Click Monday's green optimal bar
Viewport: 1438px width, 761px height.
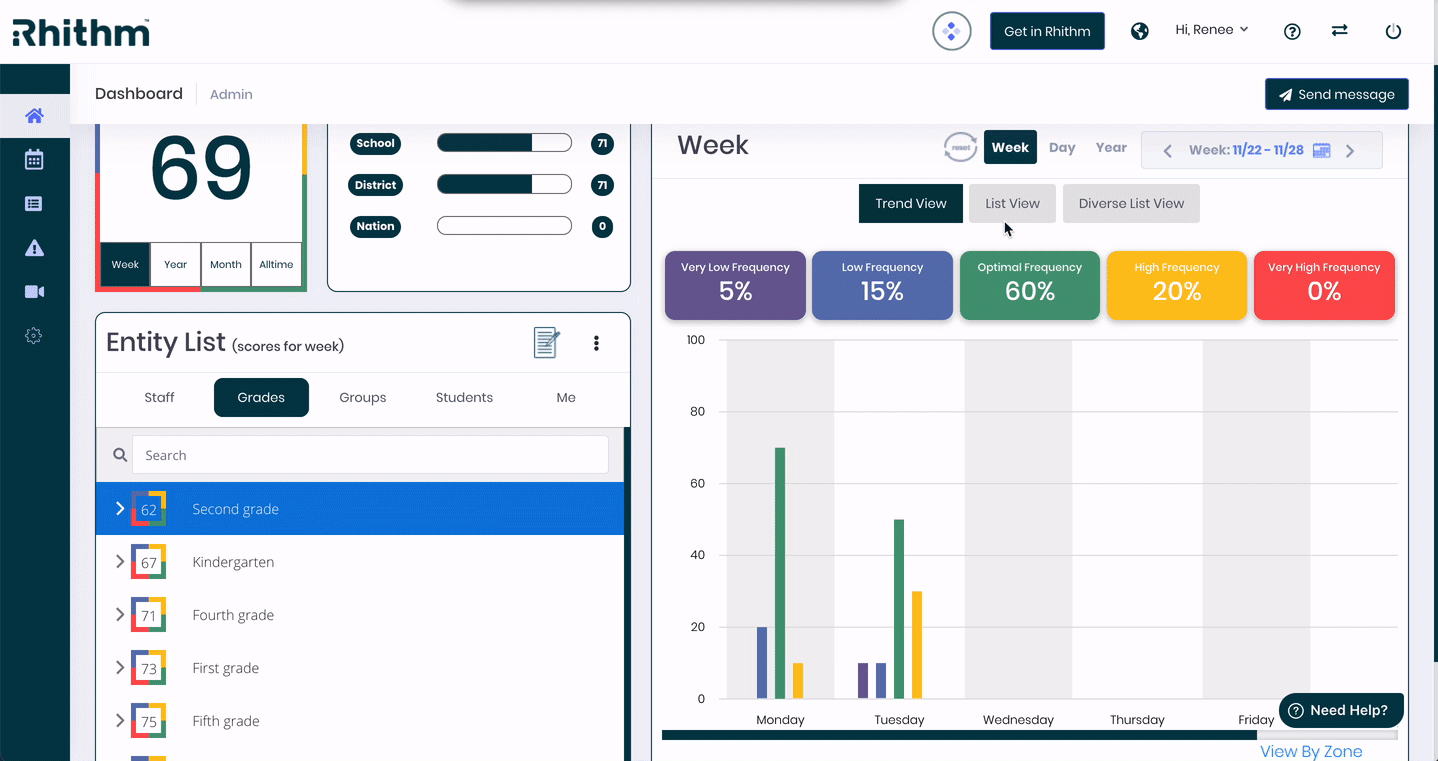780,573
